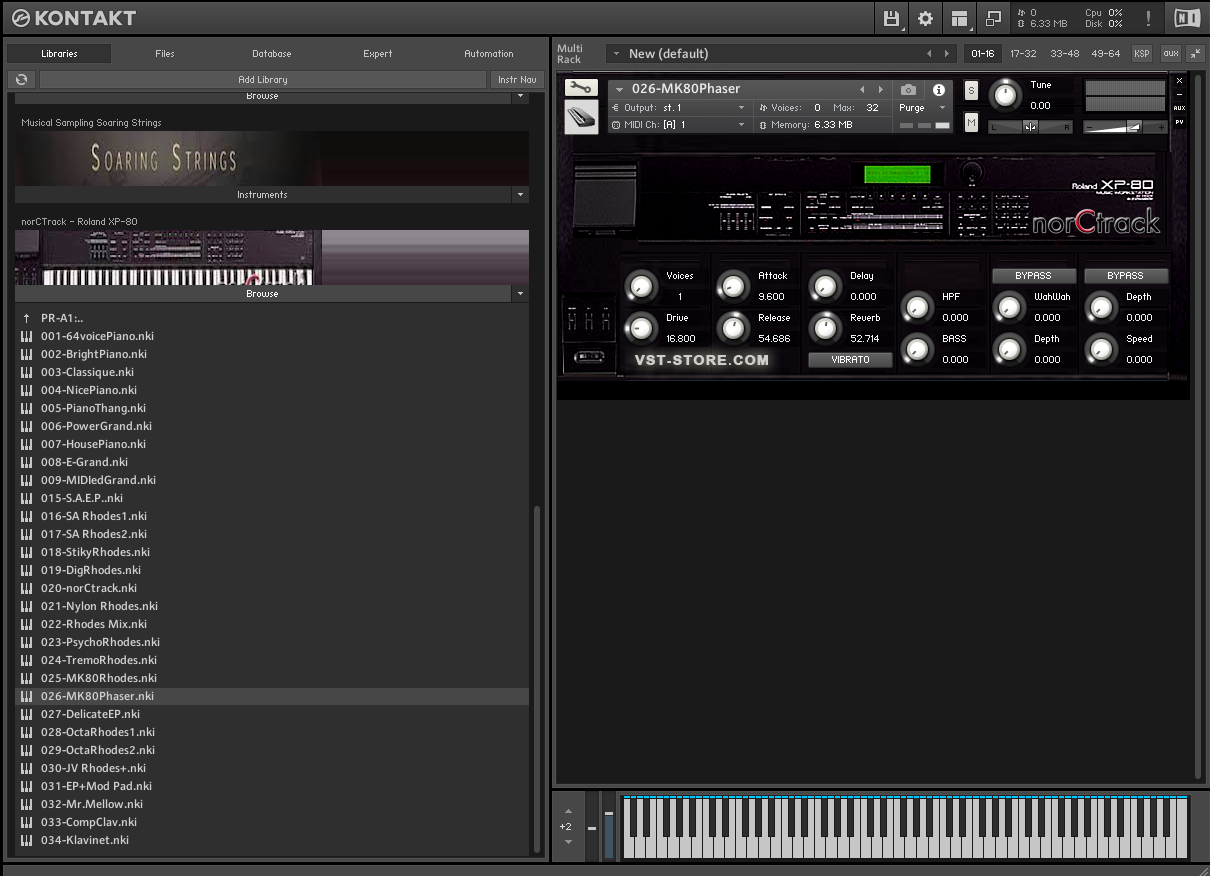
Task: Load the next multi with the right arrow
Action: (x=947, y=54)
